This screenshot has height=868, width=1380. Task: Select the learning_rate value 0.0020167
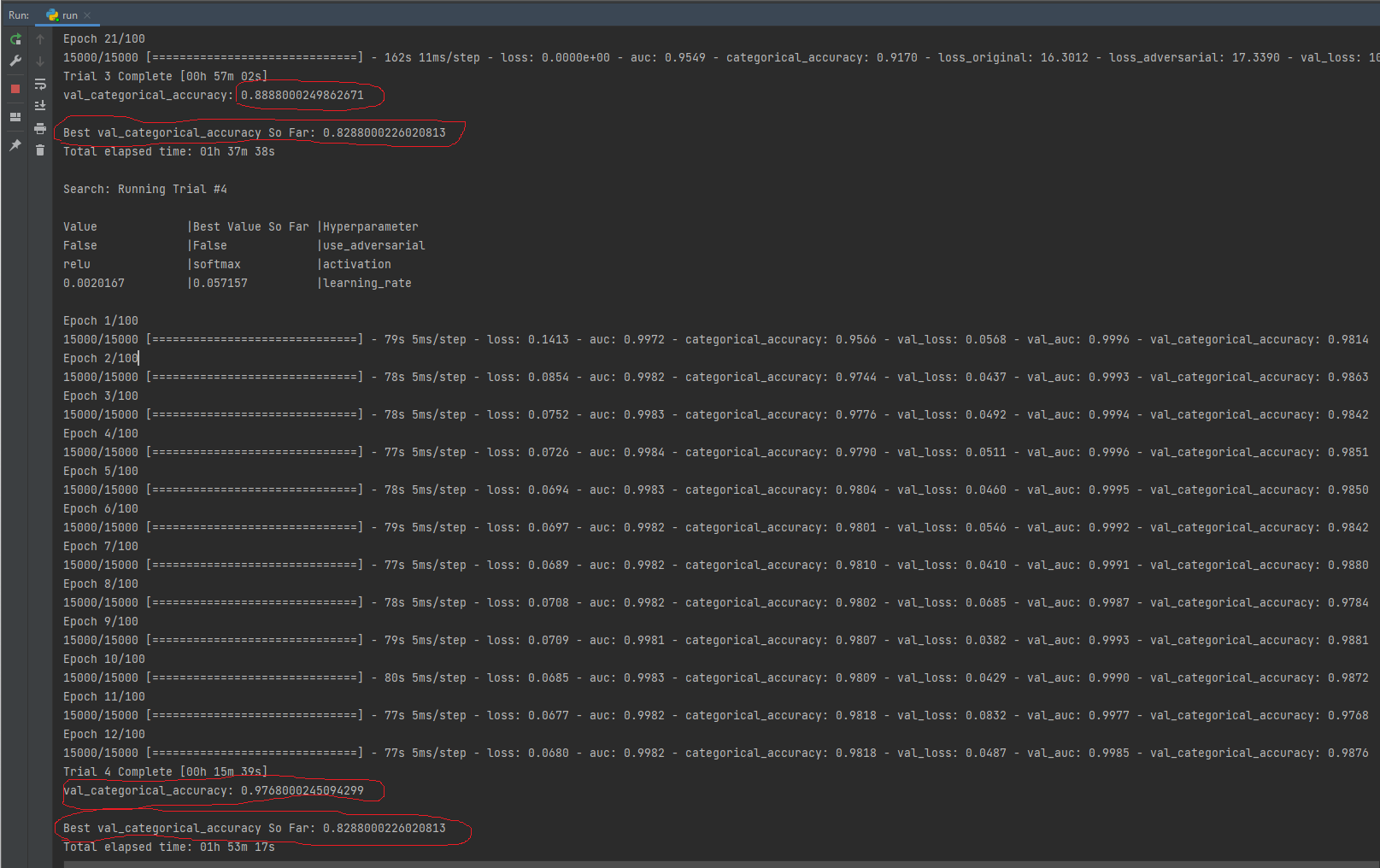tap(94, 283)
